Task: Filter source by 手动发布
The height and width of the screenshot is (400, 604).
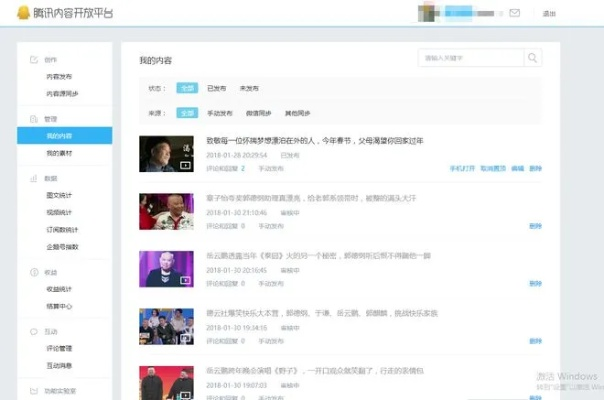Action: click(x=220, y=113)
